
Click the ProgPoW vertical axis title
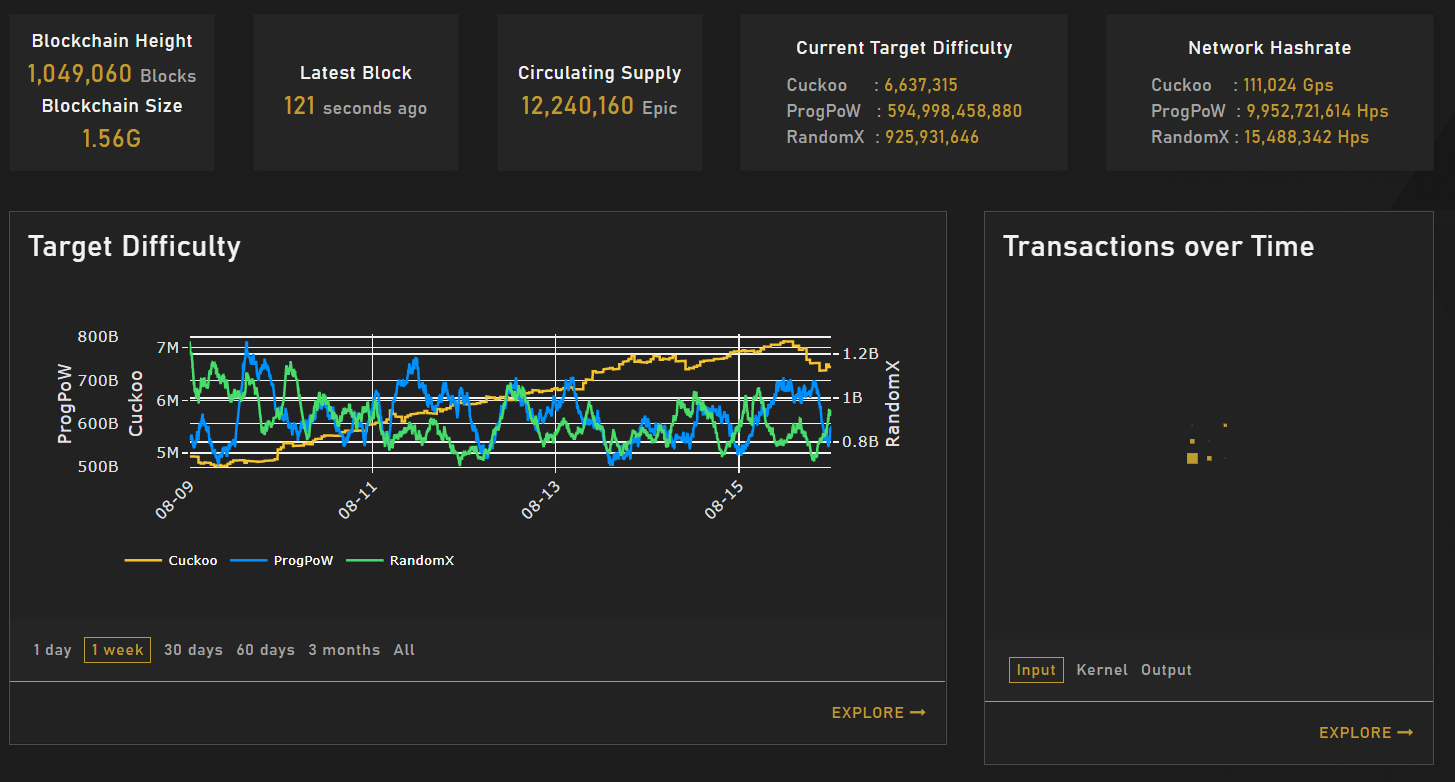(x=66, y=402)
